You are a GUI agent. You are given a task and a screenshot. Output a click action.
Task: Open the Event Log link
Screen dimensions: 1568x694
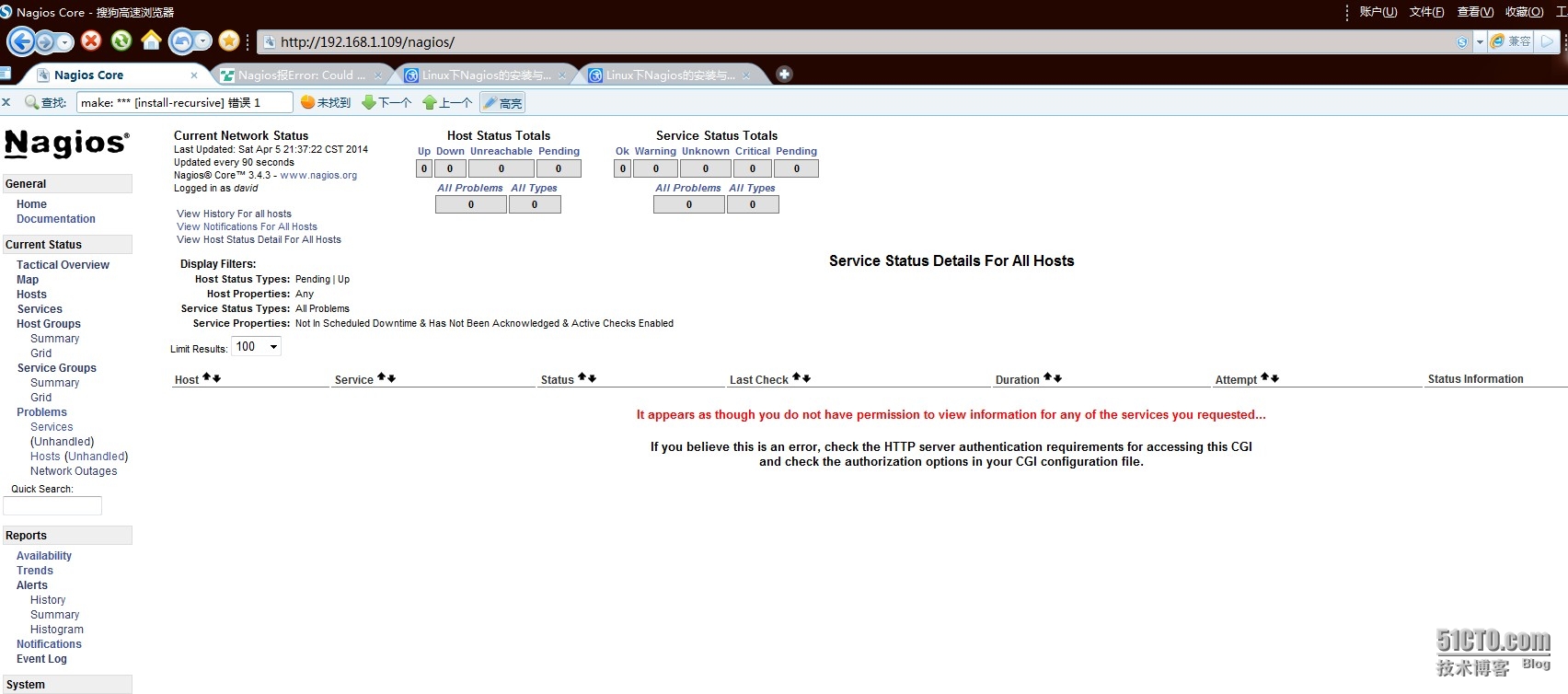[41, 659]
